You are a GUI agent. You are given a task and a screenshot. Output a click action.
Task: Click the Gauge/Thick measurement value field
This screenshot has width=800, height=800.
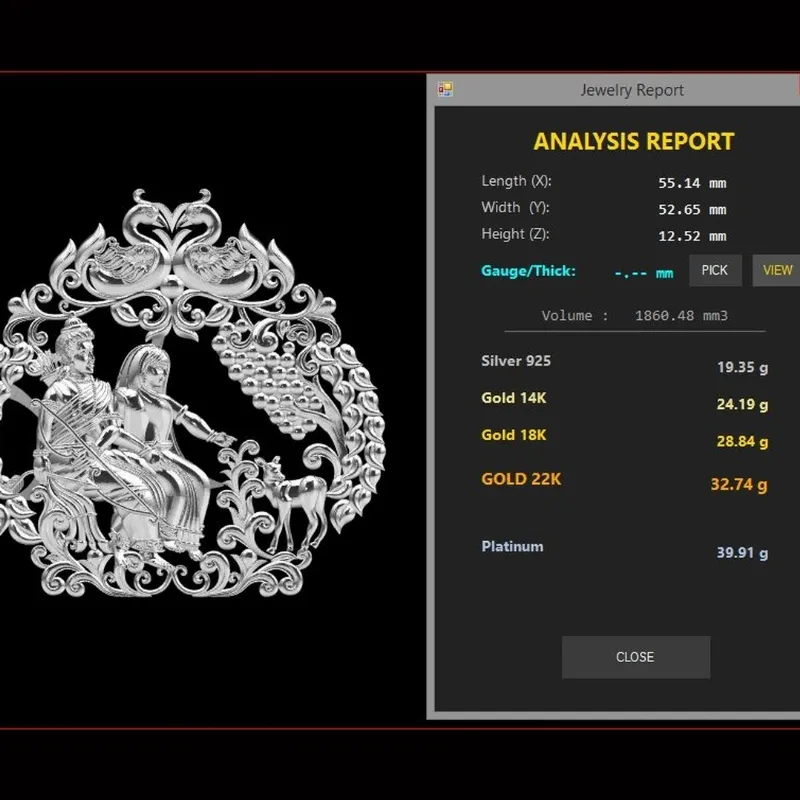(644, 273)
